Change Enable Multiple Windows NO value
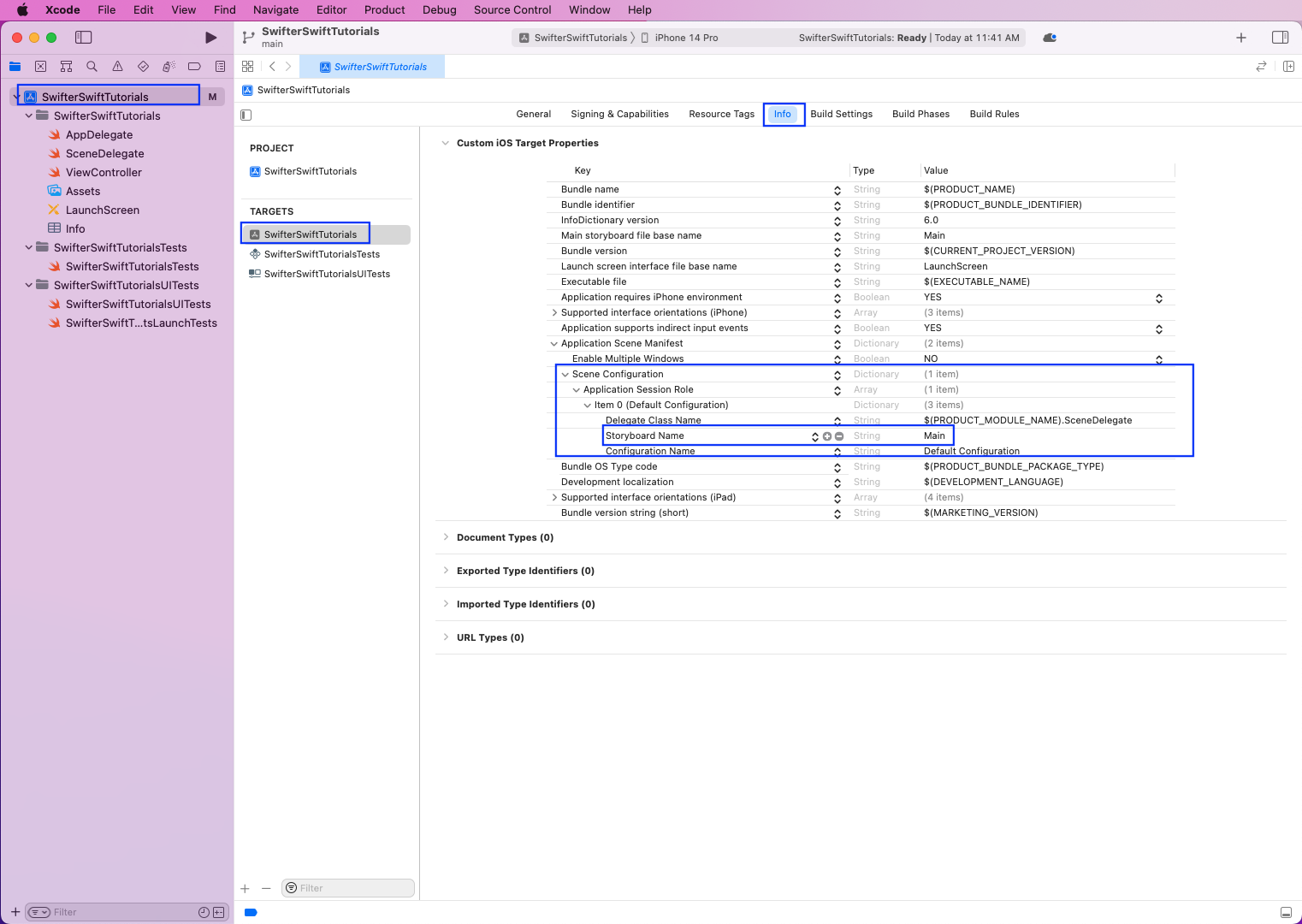The image size is (1302, 924). 1159,359
